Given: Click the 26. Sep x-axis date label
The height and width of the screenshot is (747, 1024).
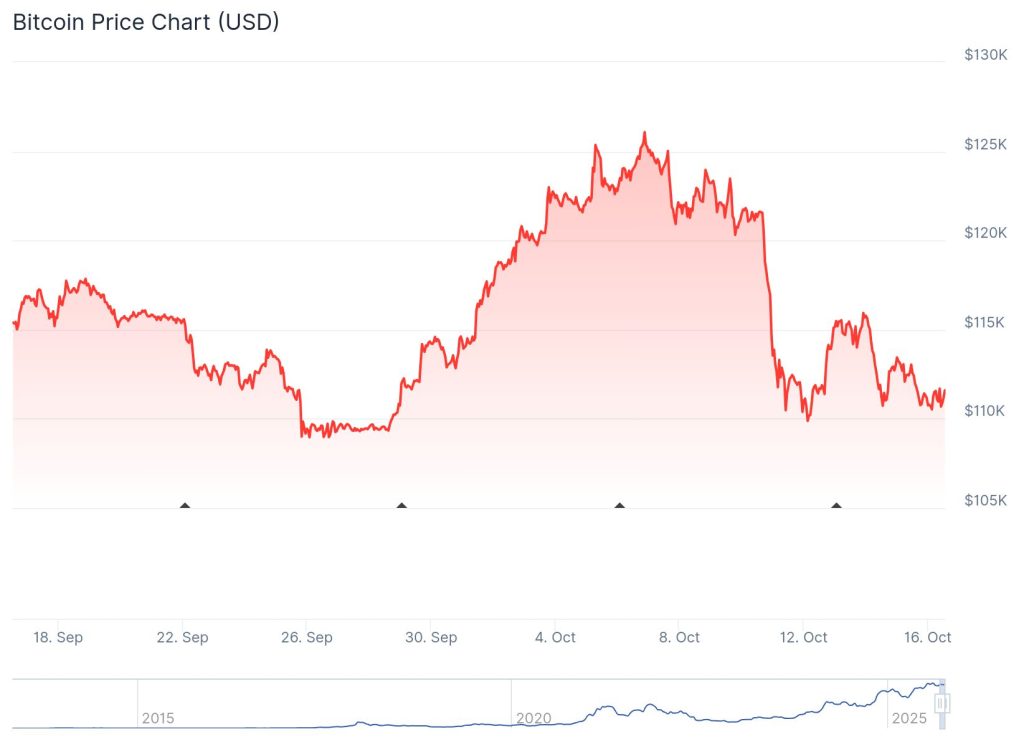Looking at the screenshot, I should 306,637.
